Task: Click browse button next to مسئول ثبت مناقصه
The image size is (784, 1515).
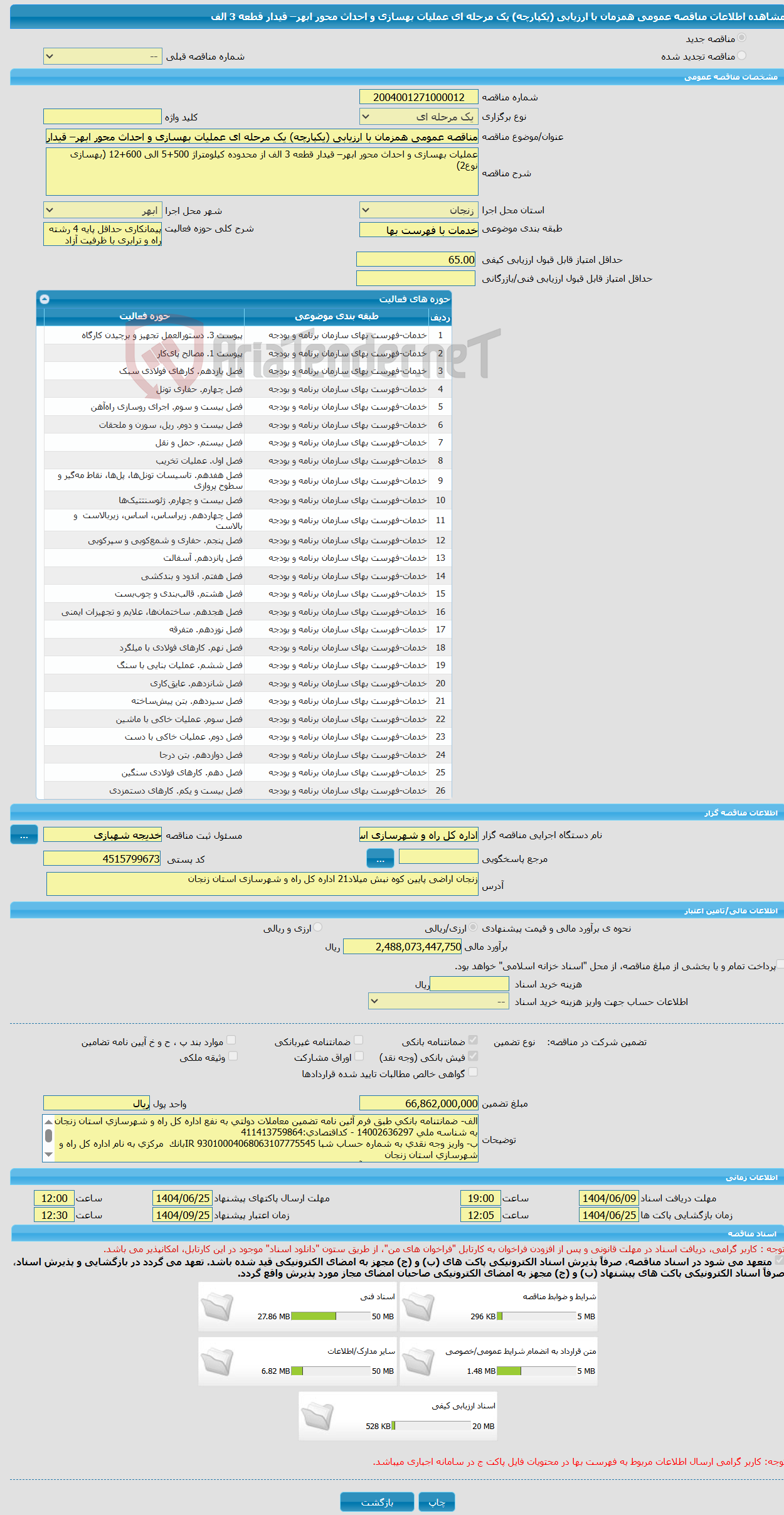Action: pyautogui.click(x=24, y=835)
